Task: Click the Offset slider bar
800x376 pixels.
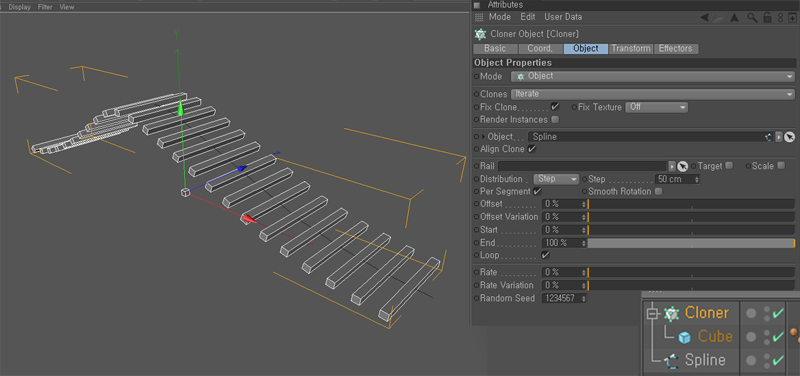Action: point(691,204)
